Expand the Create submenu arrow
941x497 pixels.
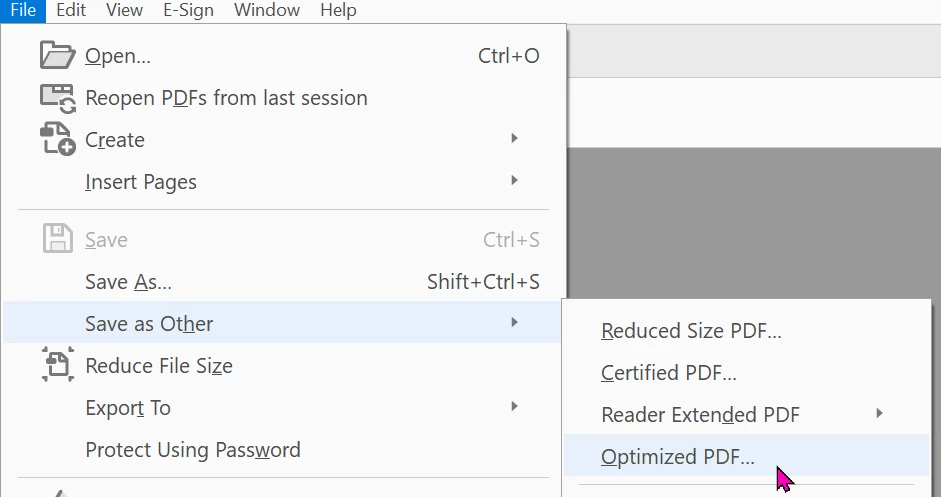pos(514,138)
